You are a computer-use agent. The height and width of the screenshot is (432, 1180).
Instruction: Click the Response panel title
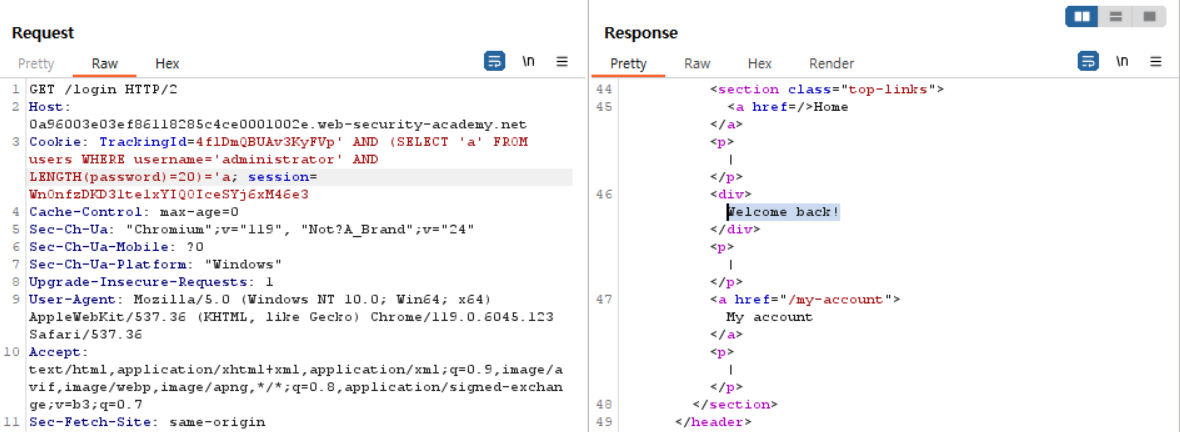(641, 33)
